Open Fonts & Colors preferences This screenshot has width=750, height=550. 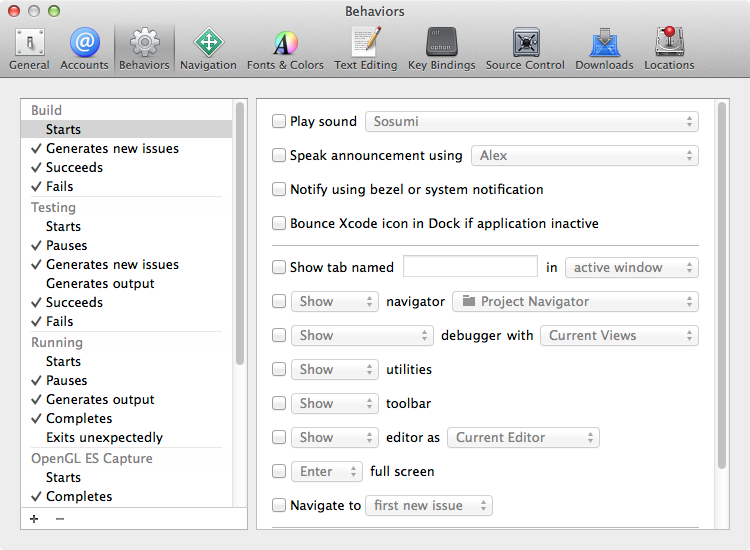285,48
